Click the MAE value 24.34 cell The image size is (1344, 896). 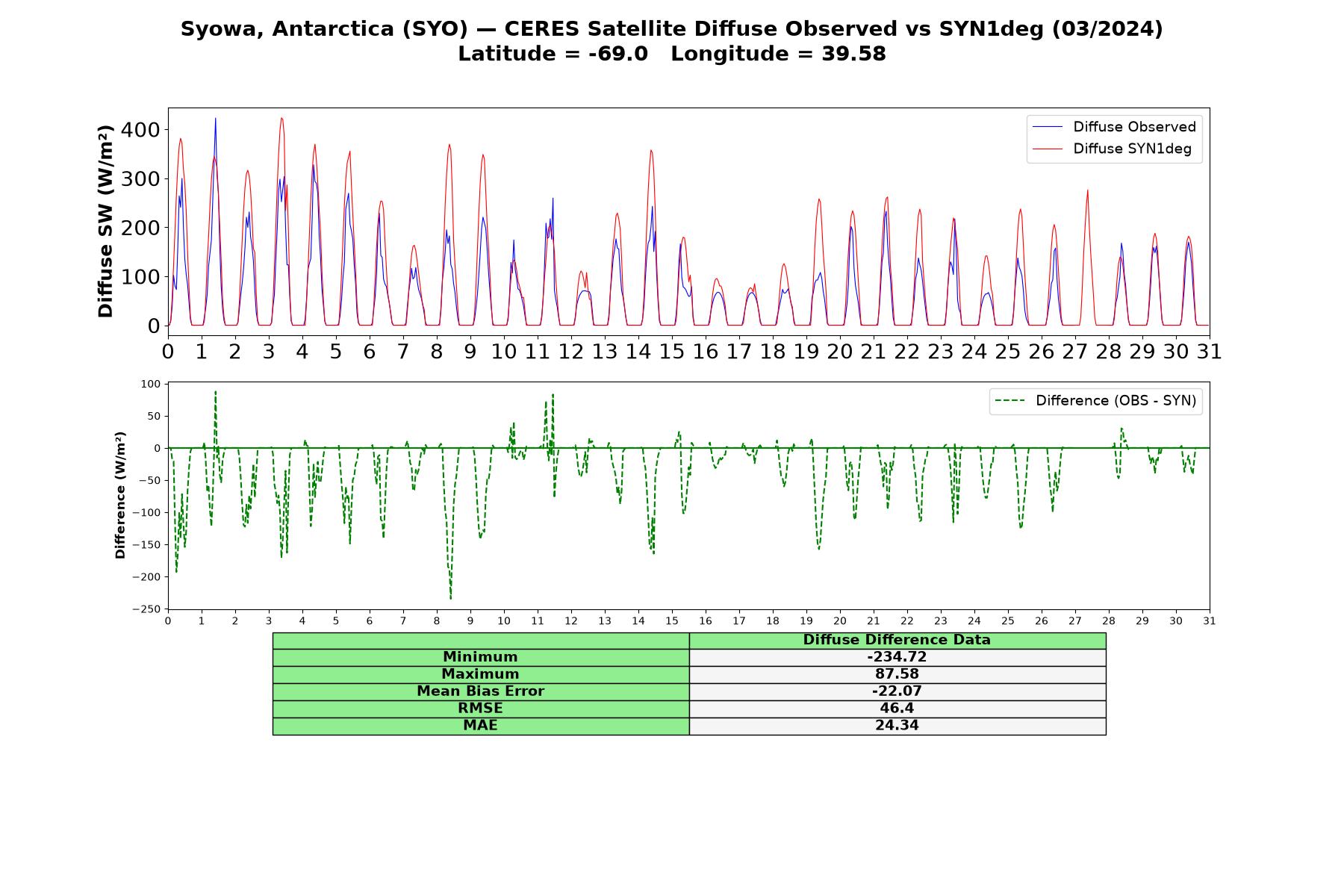click(x=897, y=726)
